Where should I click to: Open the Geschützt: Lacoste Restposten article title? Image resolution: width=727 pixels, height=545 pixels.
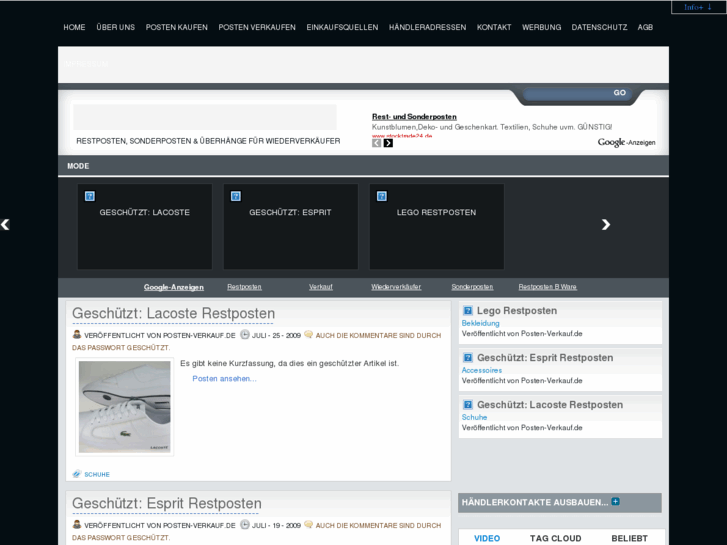click(173, 313)
